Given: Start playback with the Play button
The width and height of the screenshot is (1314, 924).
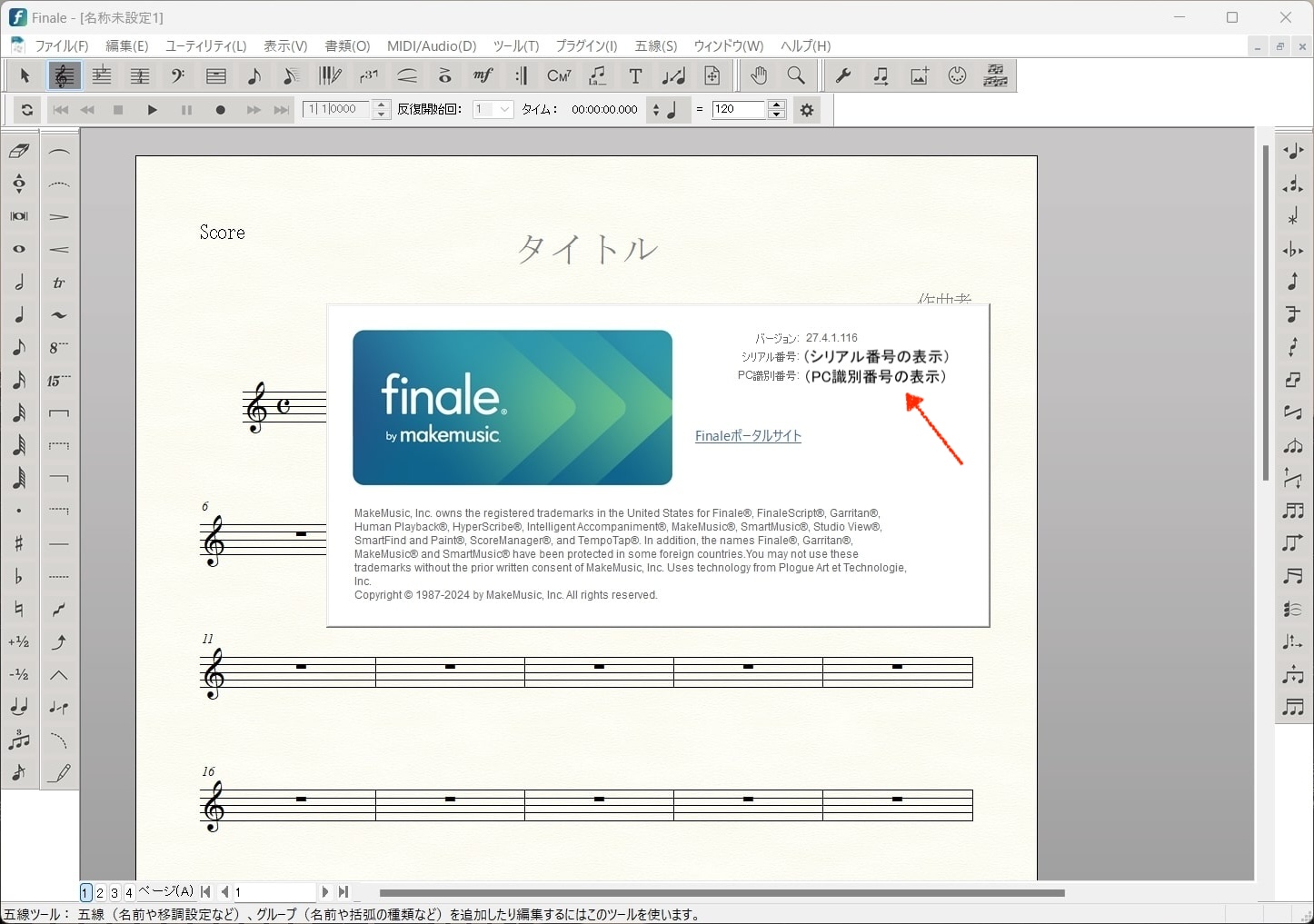Looking at the screenshot, I should click(153, 110).
